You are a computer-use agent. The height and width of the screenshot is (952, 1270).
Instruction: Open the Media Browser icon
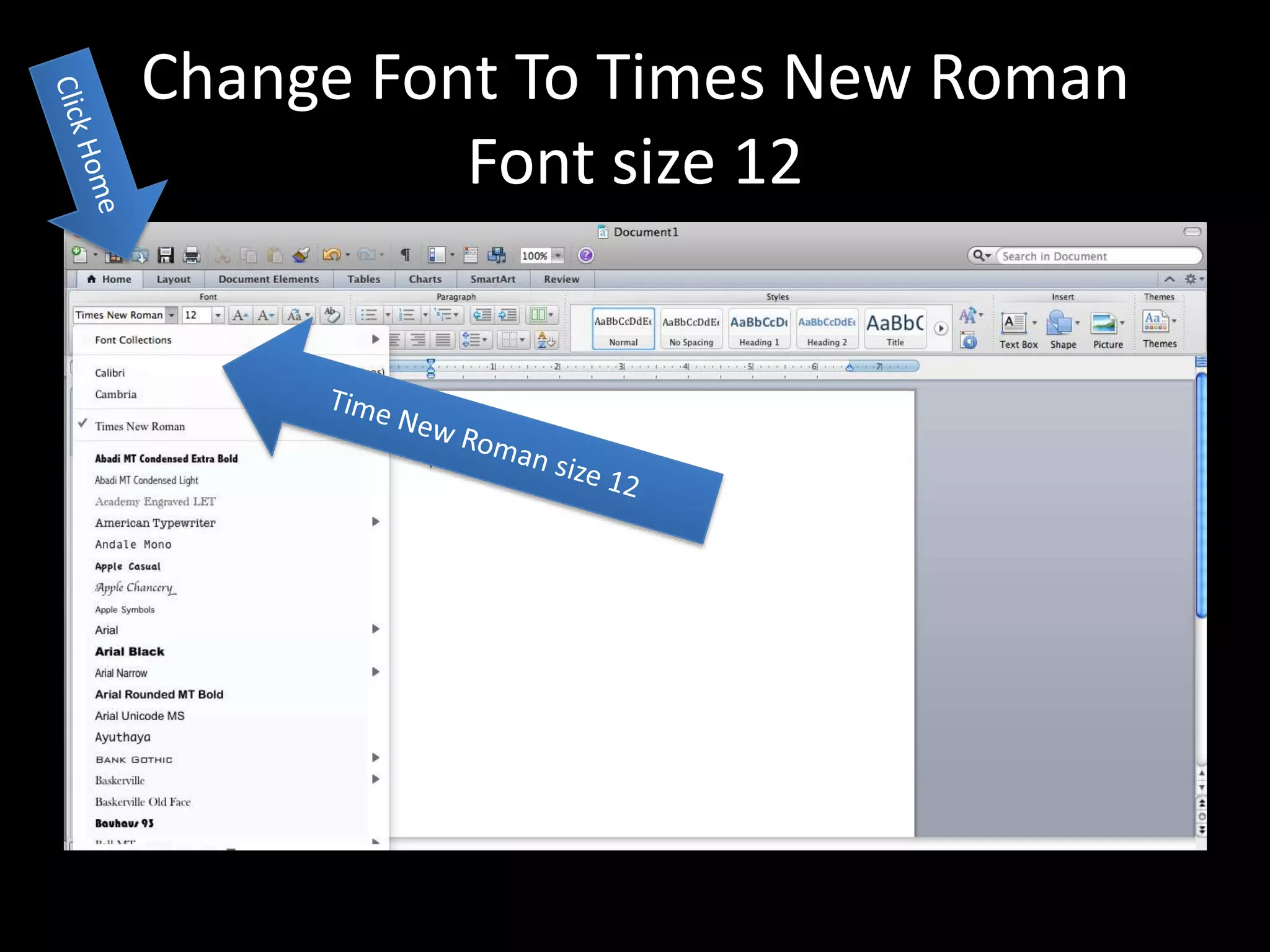(x=497, y=255)
